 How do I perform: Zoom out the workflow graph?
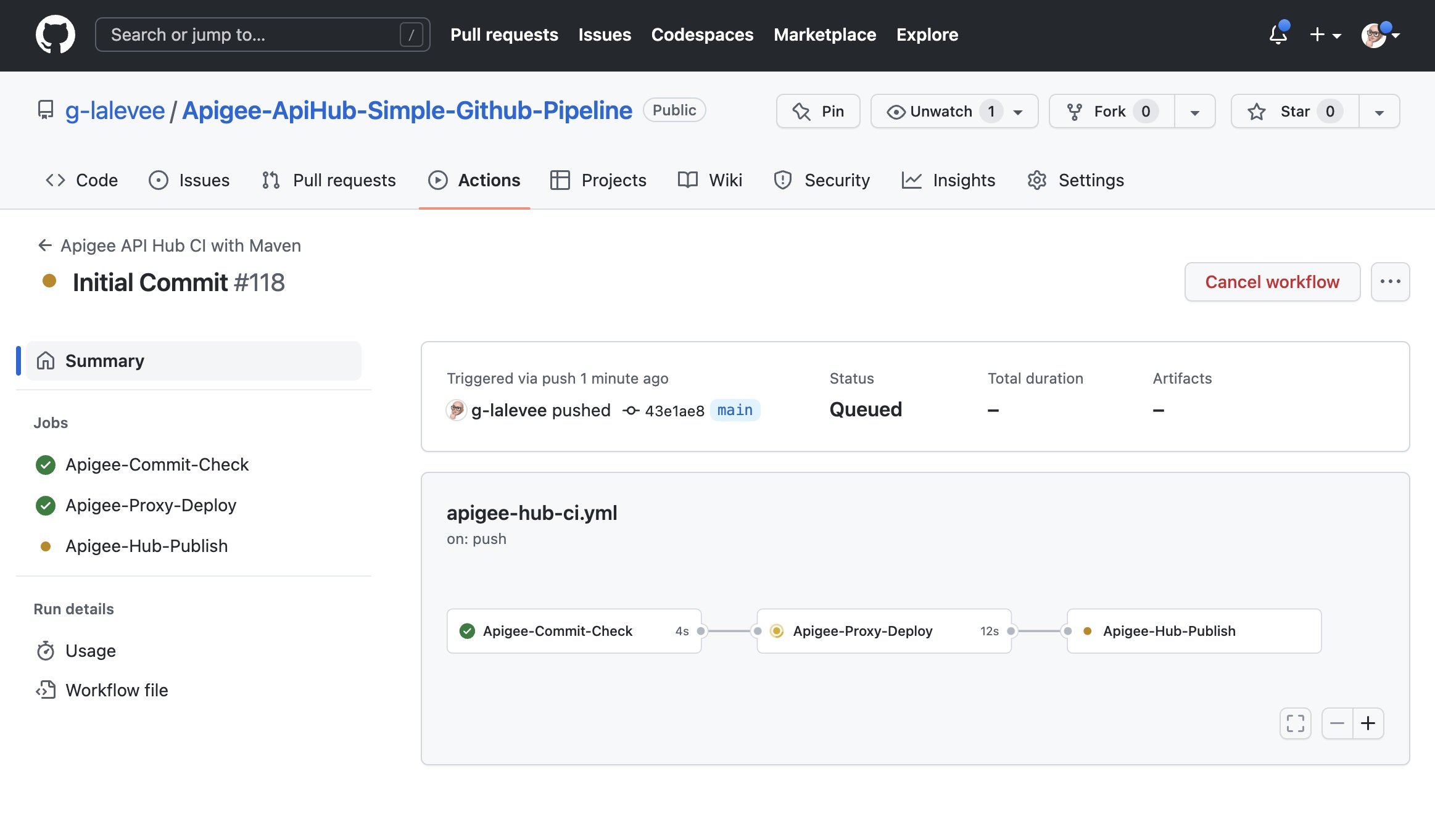point(1337,723)
